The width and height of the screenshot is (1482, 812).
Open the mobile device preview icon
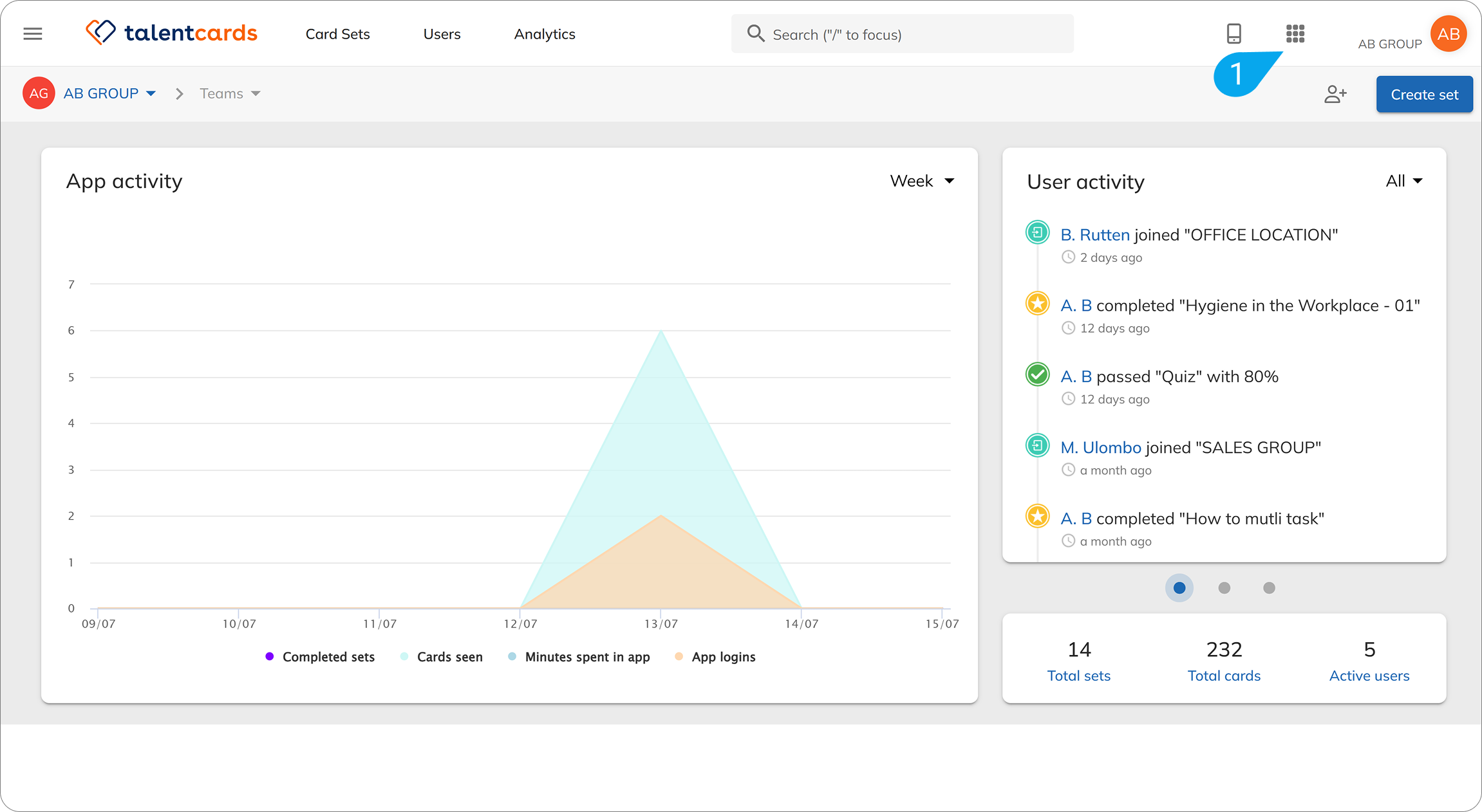pos(1233,33)
